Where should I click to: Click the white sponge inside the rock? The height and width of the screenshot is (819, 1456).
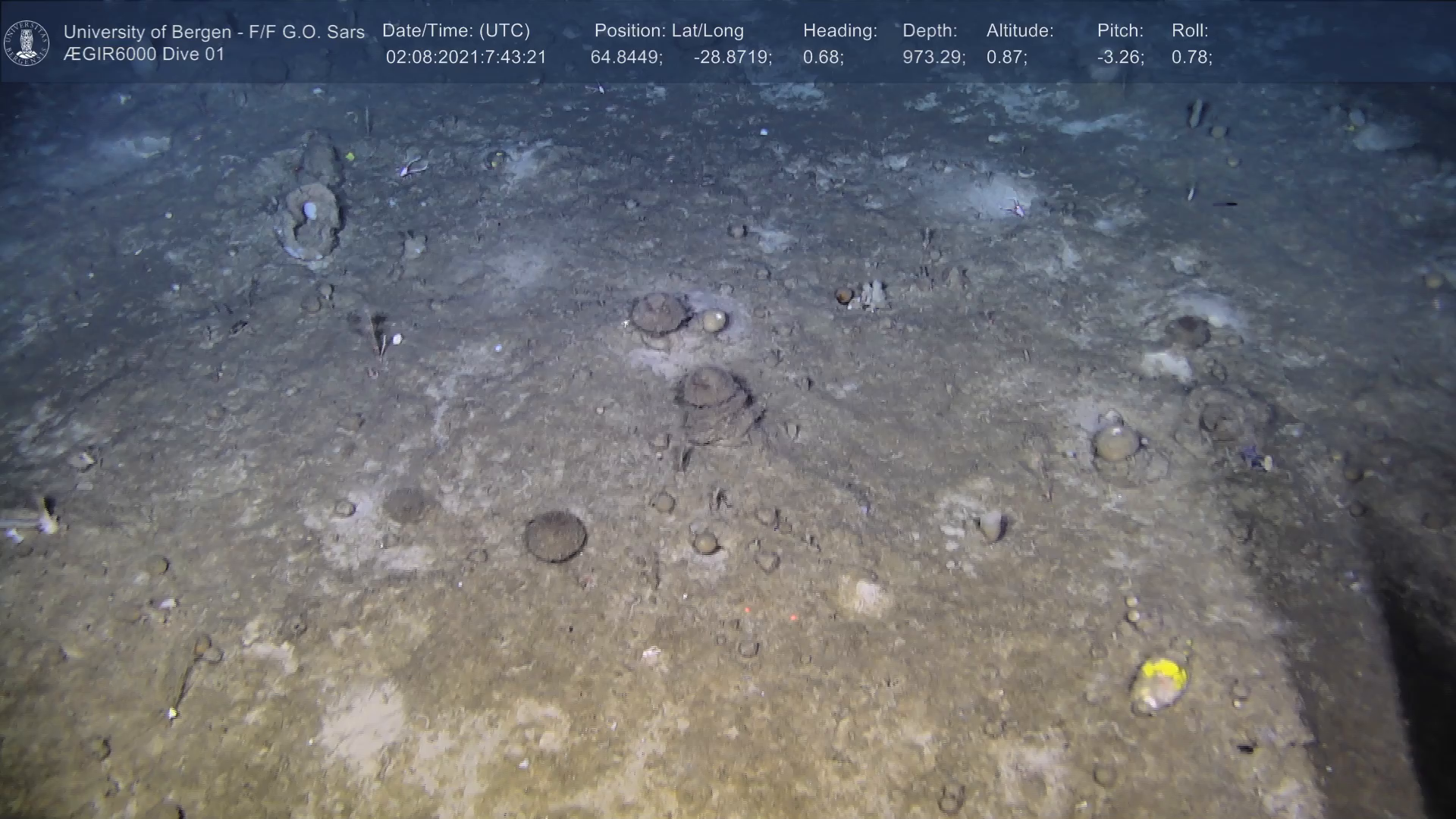pyautogui.click(x=310, y=210)
